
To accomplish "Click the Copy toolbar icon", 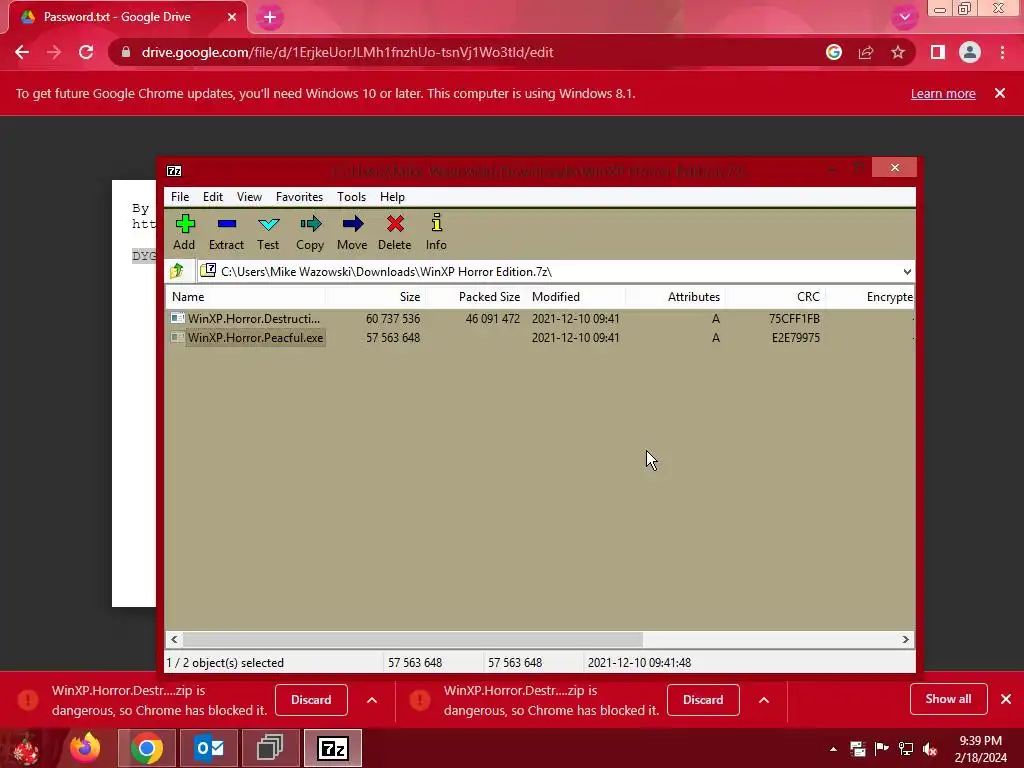I will [x=310, y=232].
